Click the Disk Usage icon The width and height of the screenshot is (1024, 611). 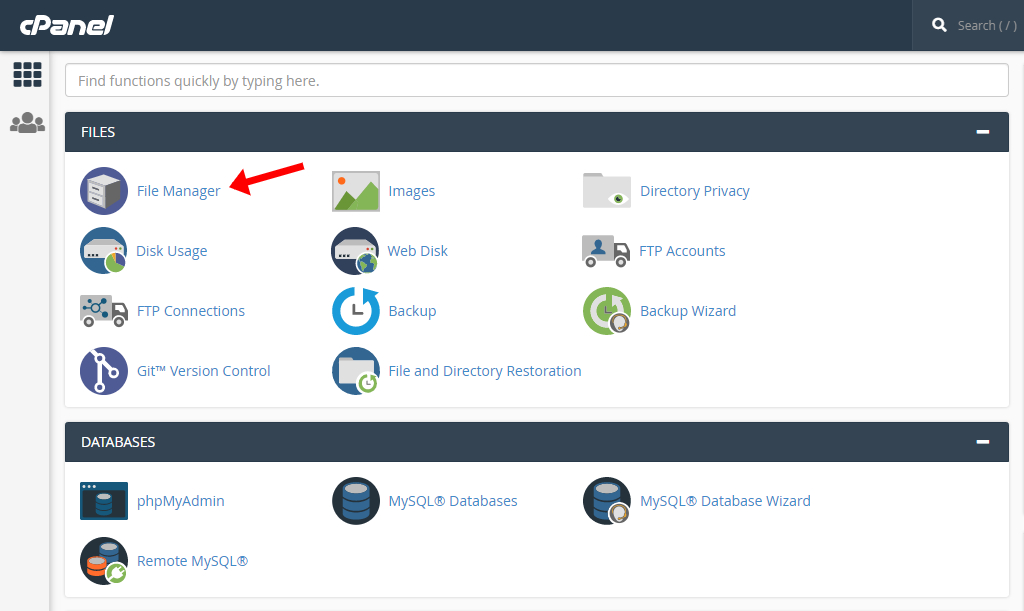pos(104,251)
